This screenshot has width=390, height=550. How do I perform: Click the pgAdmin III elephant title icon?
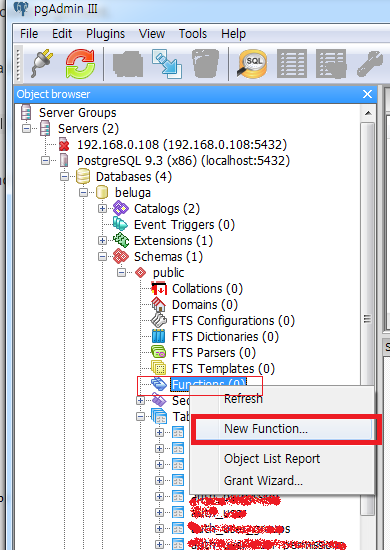click(x=20, y=8)
